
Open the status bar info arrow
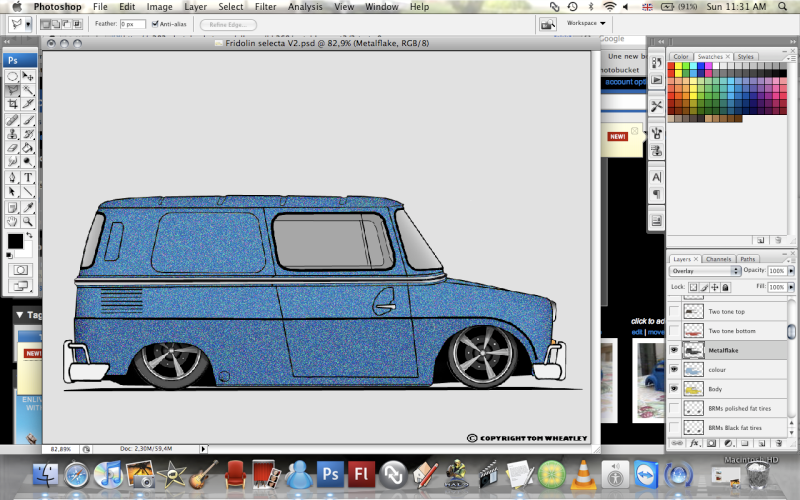(203, 449)
